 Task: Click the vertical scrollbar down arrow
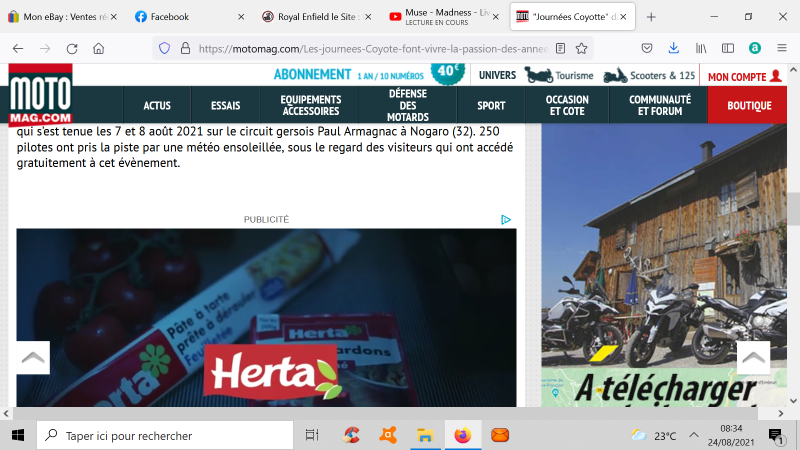pos(793,401)
